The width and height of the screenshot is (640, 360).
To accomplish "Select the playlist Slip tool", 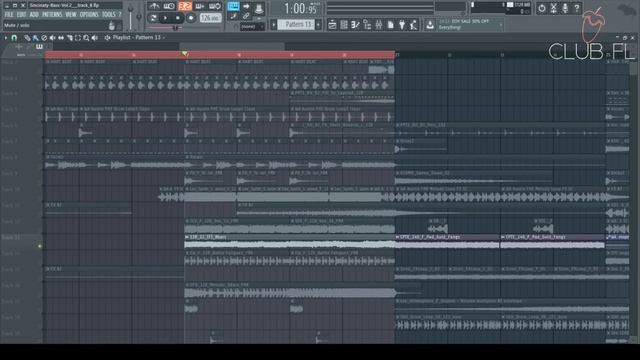I will [61, 38].
